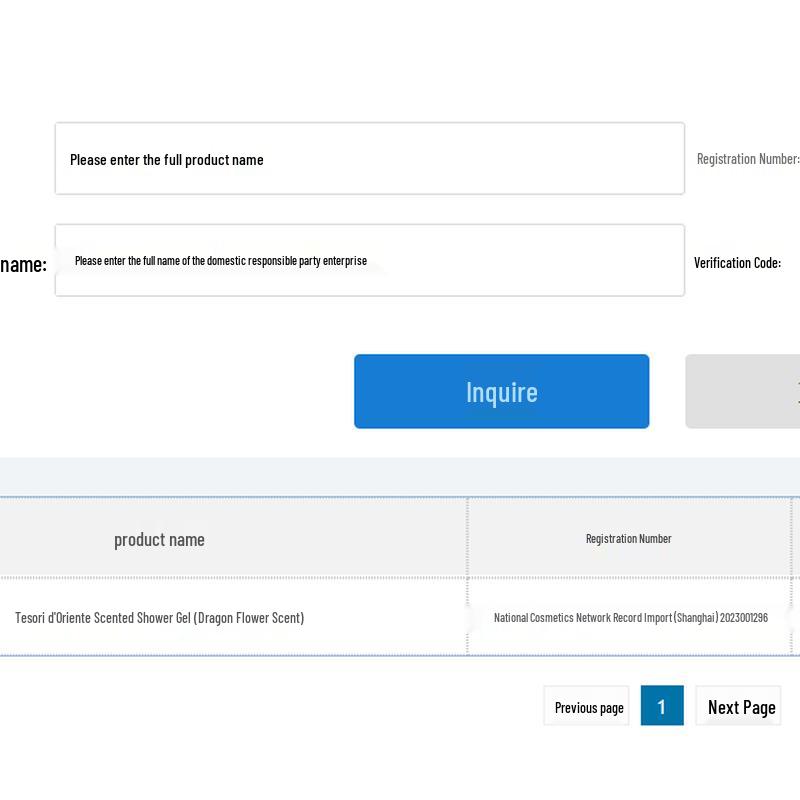
Task: Click the Registration Number column header
Action: pos(628,539)
